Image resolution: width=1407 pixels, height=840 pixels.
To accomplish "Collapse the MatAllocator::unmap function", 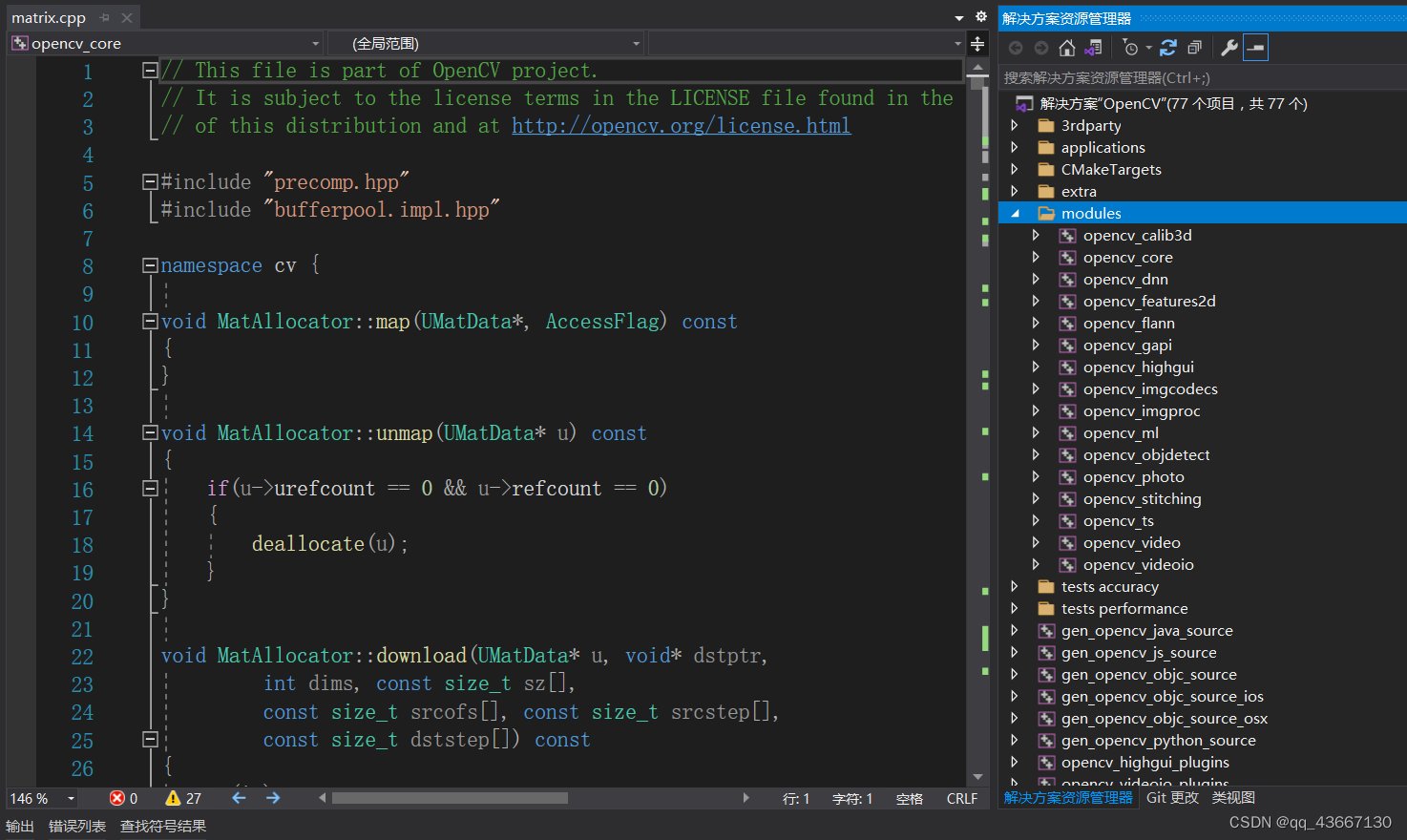I will 150,432.
